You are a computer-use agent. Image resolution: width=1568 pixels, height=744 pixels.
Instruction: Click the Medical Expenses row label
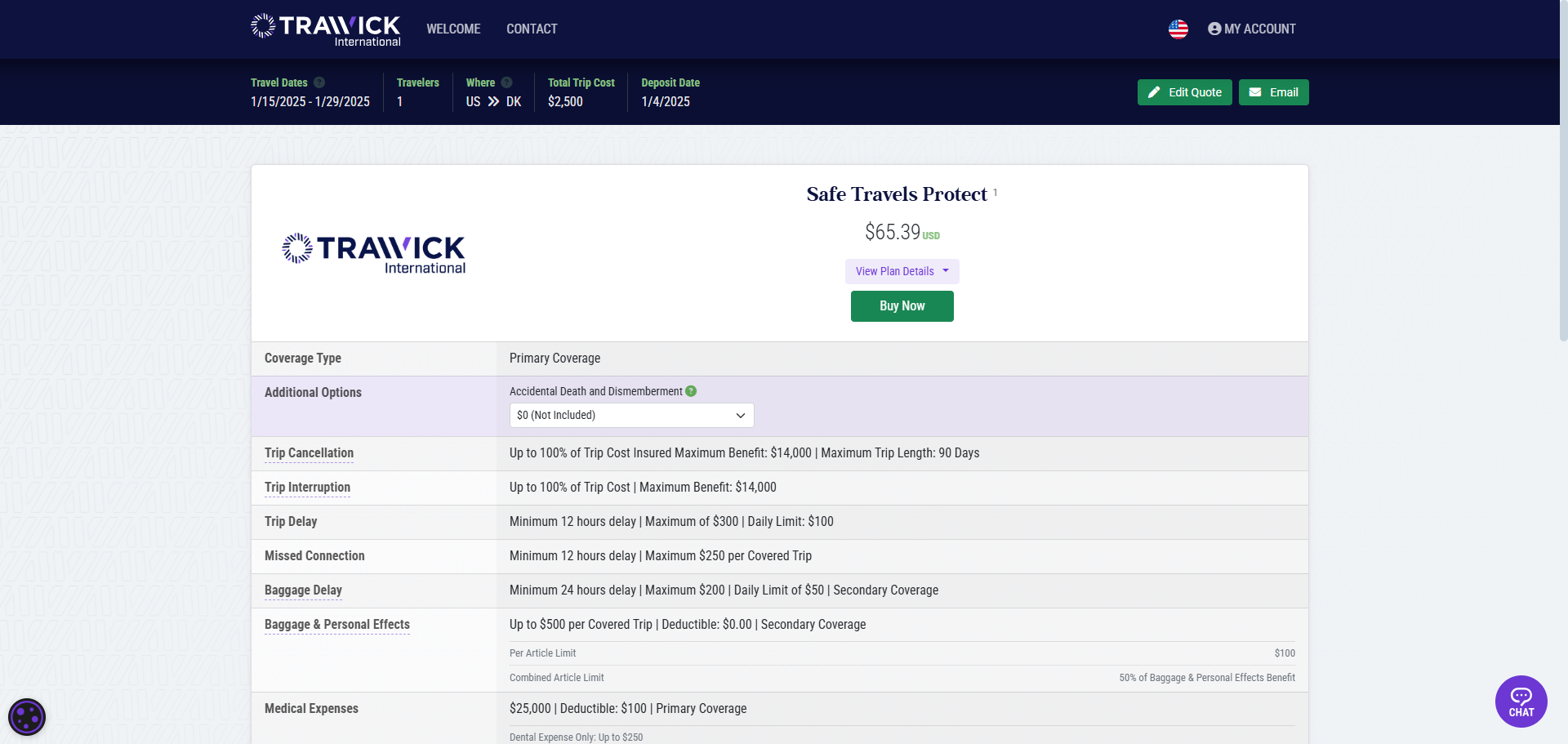[x=311, y=709]
